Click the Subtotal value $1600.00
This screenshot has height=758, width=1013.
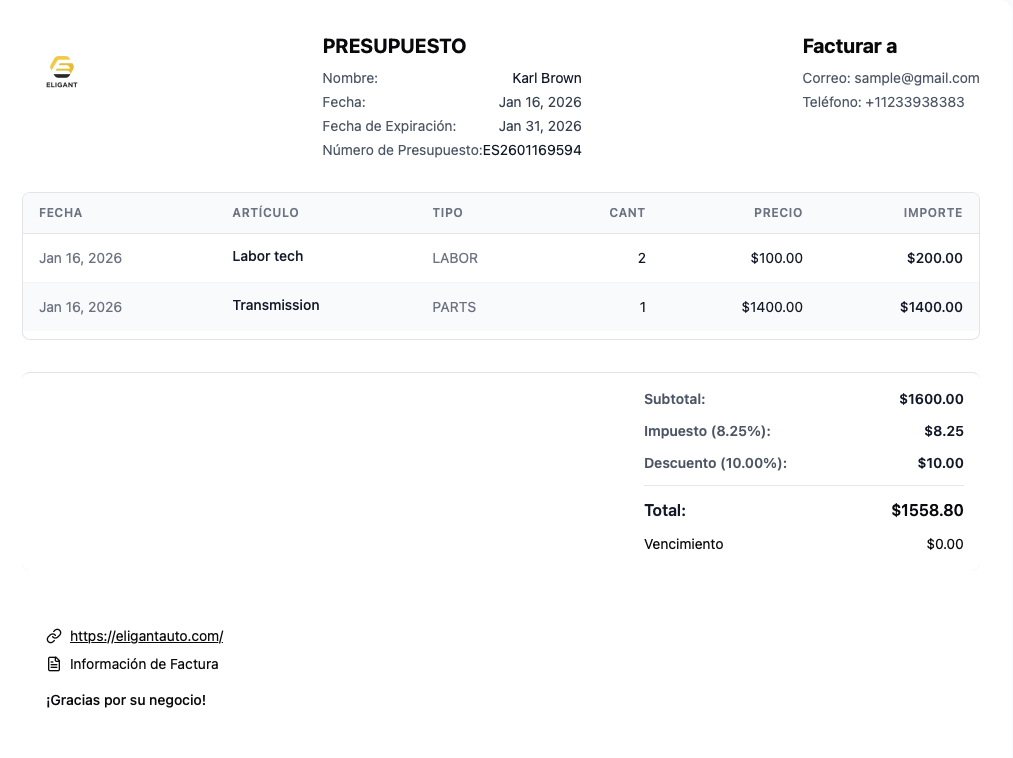point(931,399)
